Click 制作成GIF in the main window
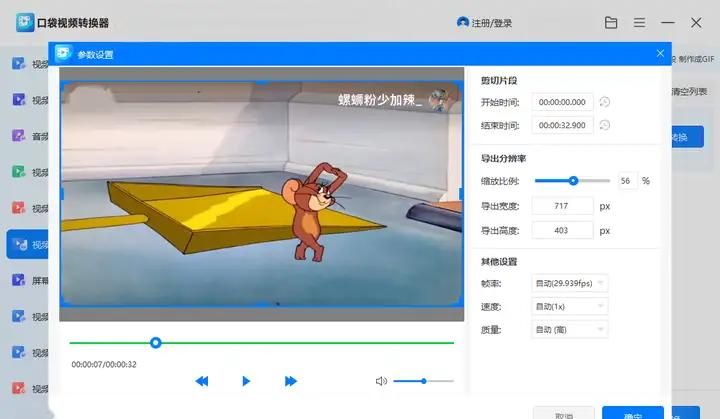Image resolution: width=720 pixels, height=419 pixels. 696,59
